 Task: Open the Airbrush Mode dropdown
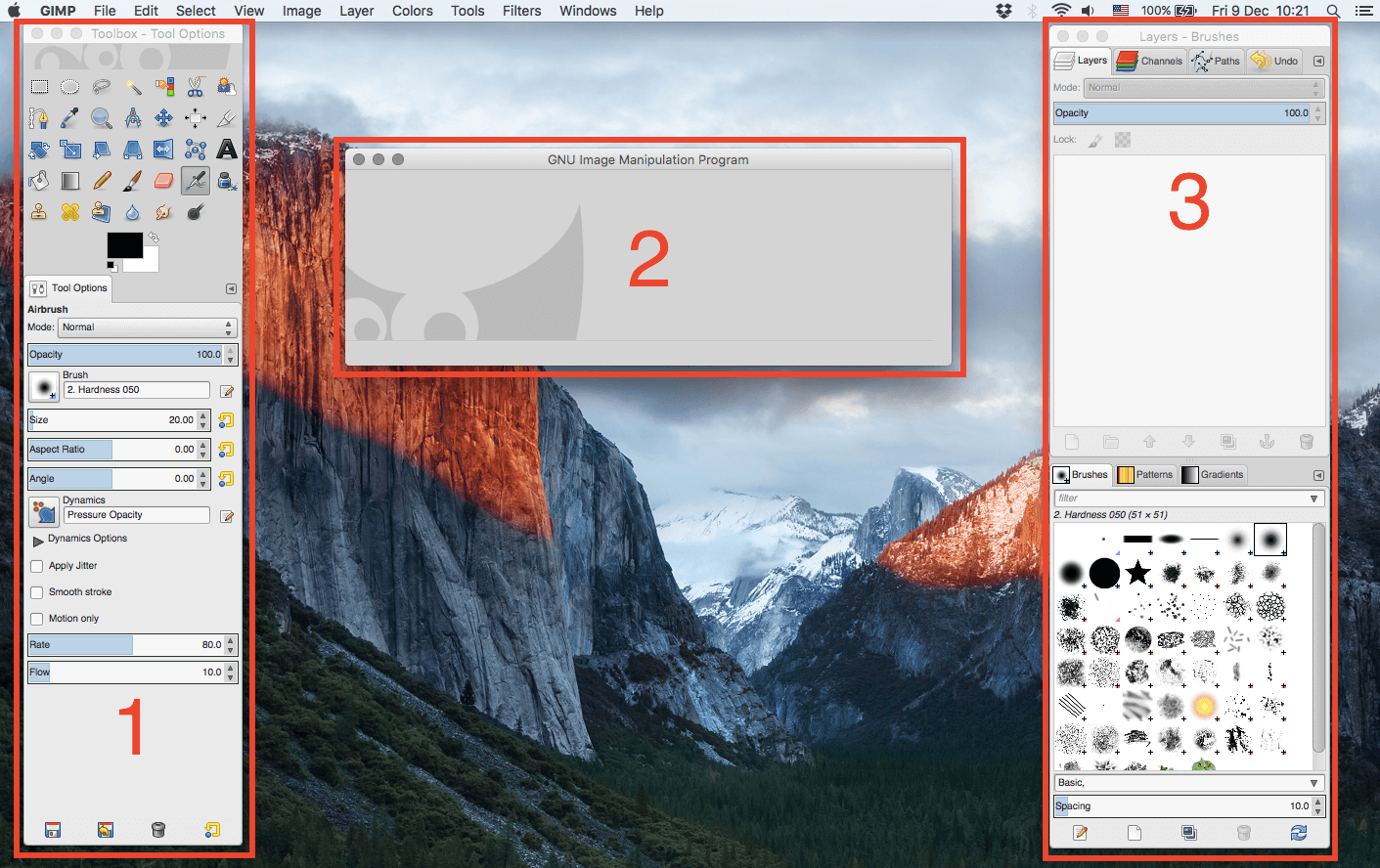147,327
